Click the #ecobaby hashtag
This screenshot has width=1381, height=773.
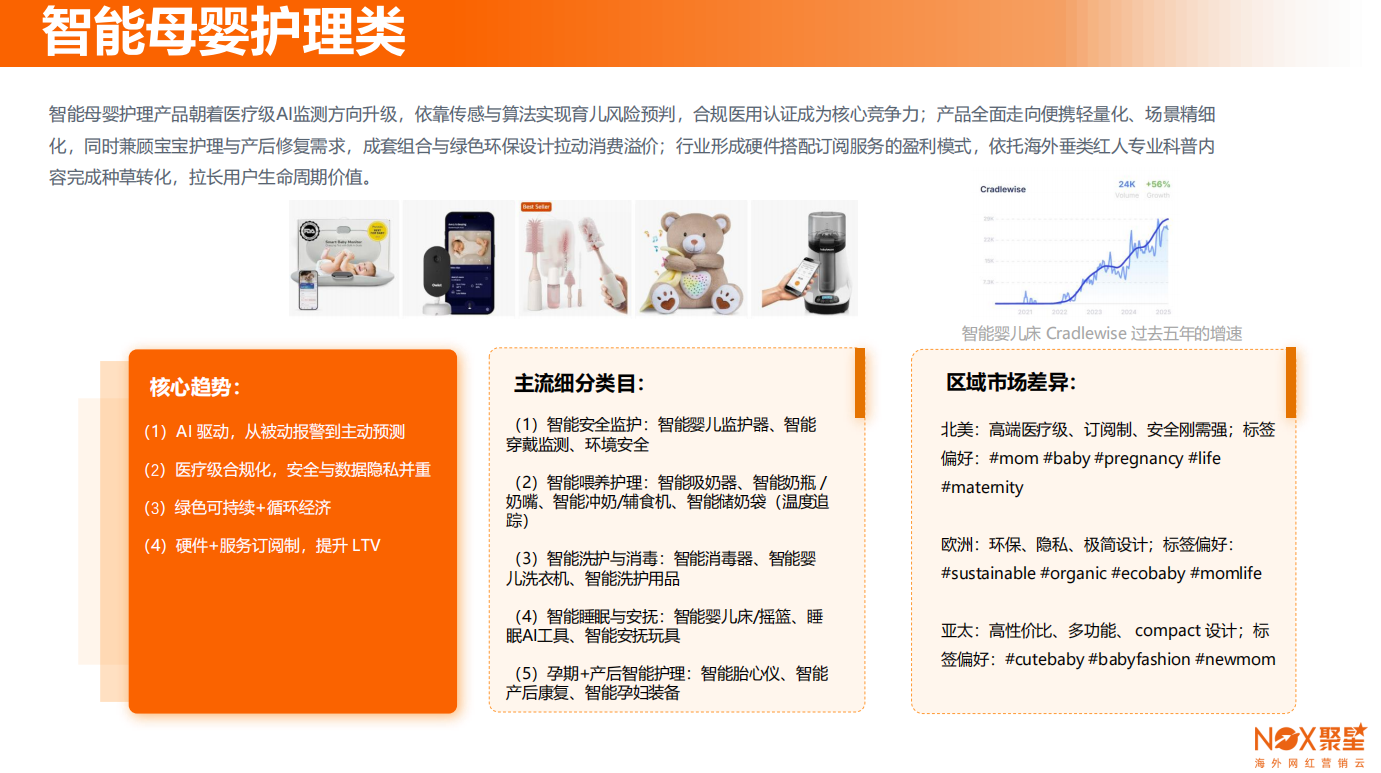pyautogui.click(x=1148, y=574)
